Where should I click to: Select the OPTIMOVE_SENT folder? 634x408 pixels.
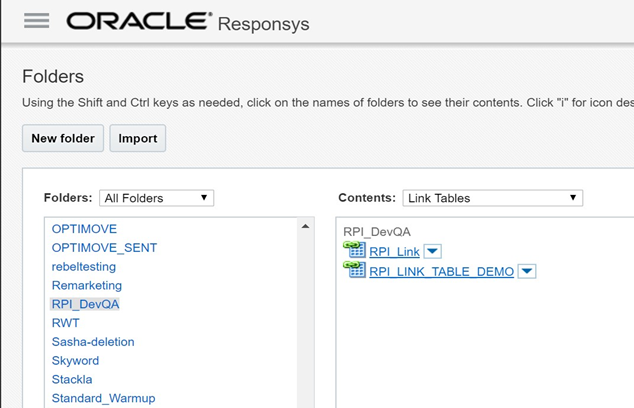[104, 248]
